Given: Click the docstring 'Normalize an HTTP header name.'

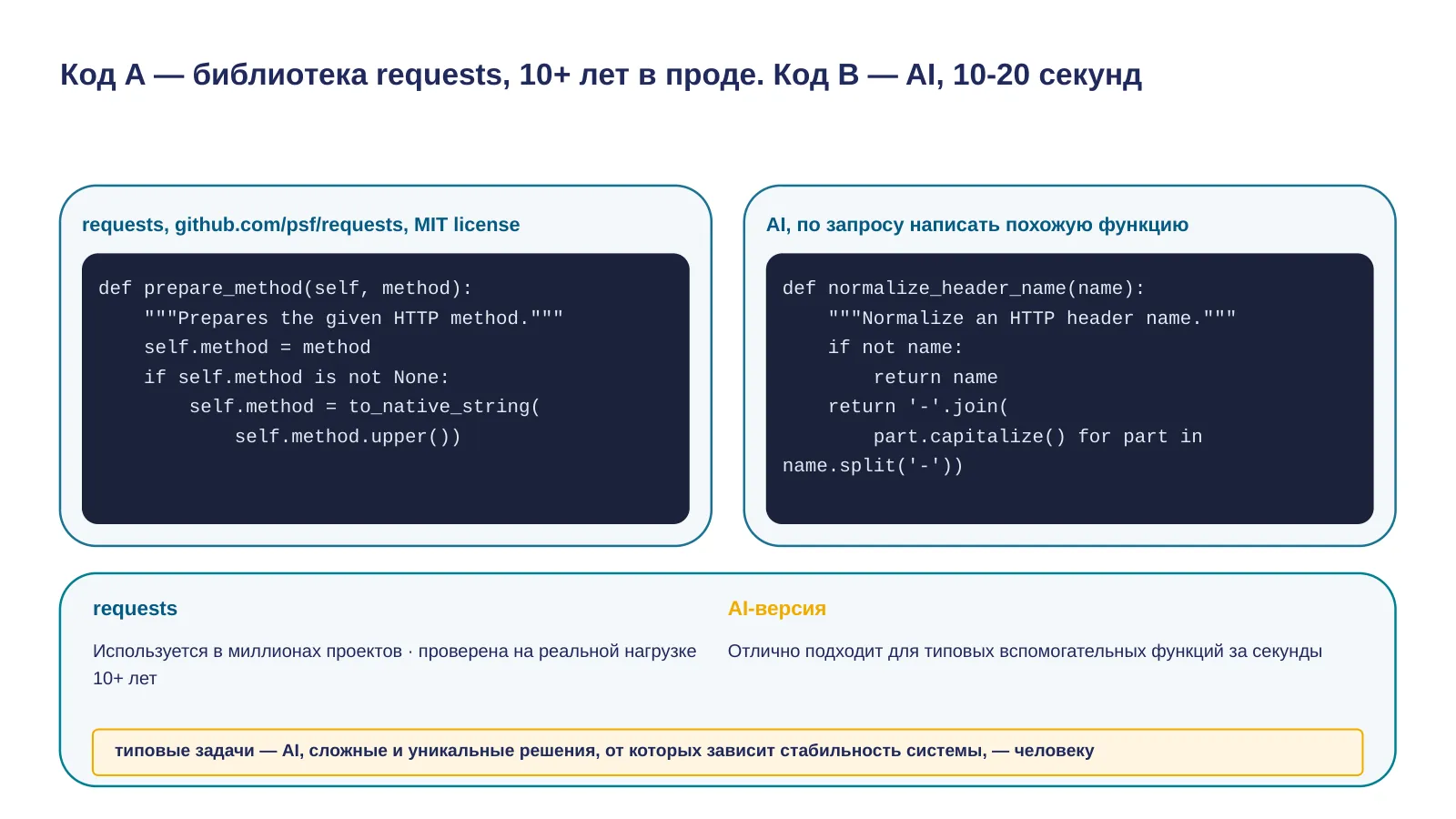Looking at the screenshot, I should pos(1032,318).
